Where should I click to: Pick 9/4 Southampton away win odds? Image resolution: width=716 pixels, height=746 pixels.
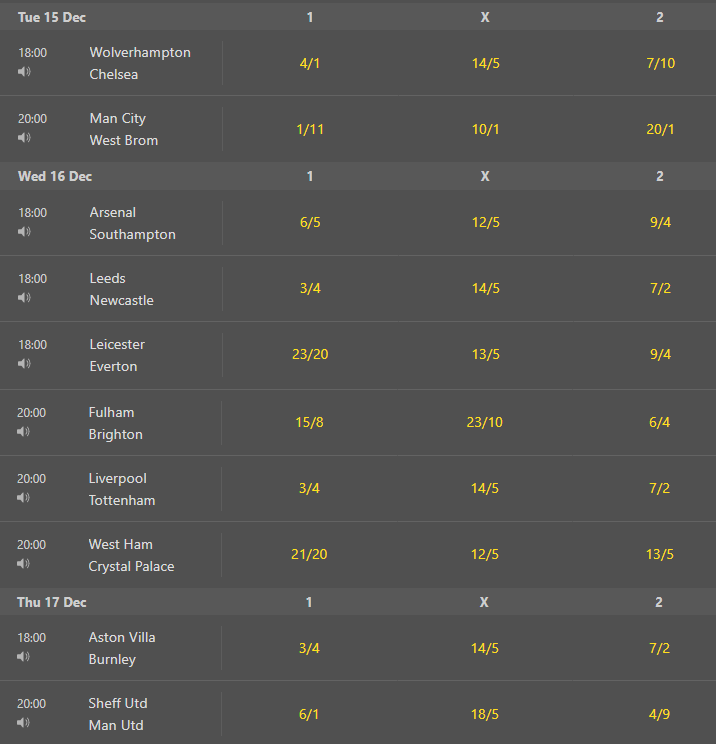(x=660, y=222)
